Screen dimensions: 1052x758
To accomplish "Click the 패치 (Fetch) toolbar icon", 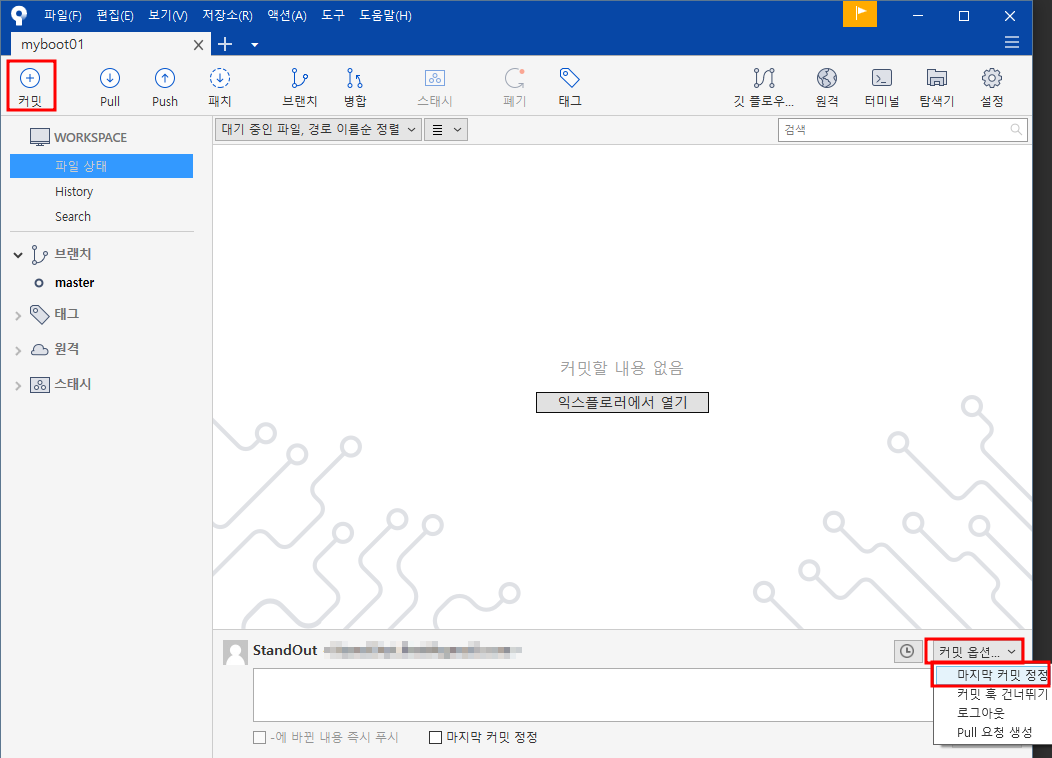I will coord(219,87).
